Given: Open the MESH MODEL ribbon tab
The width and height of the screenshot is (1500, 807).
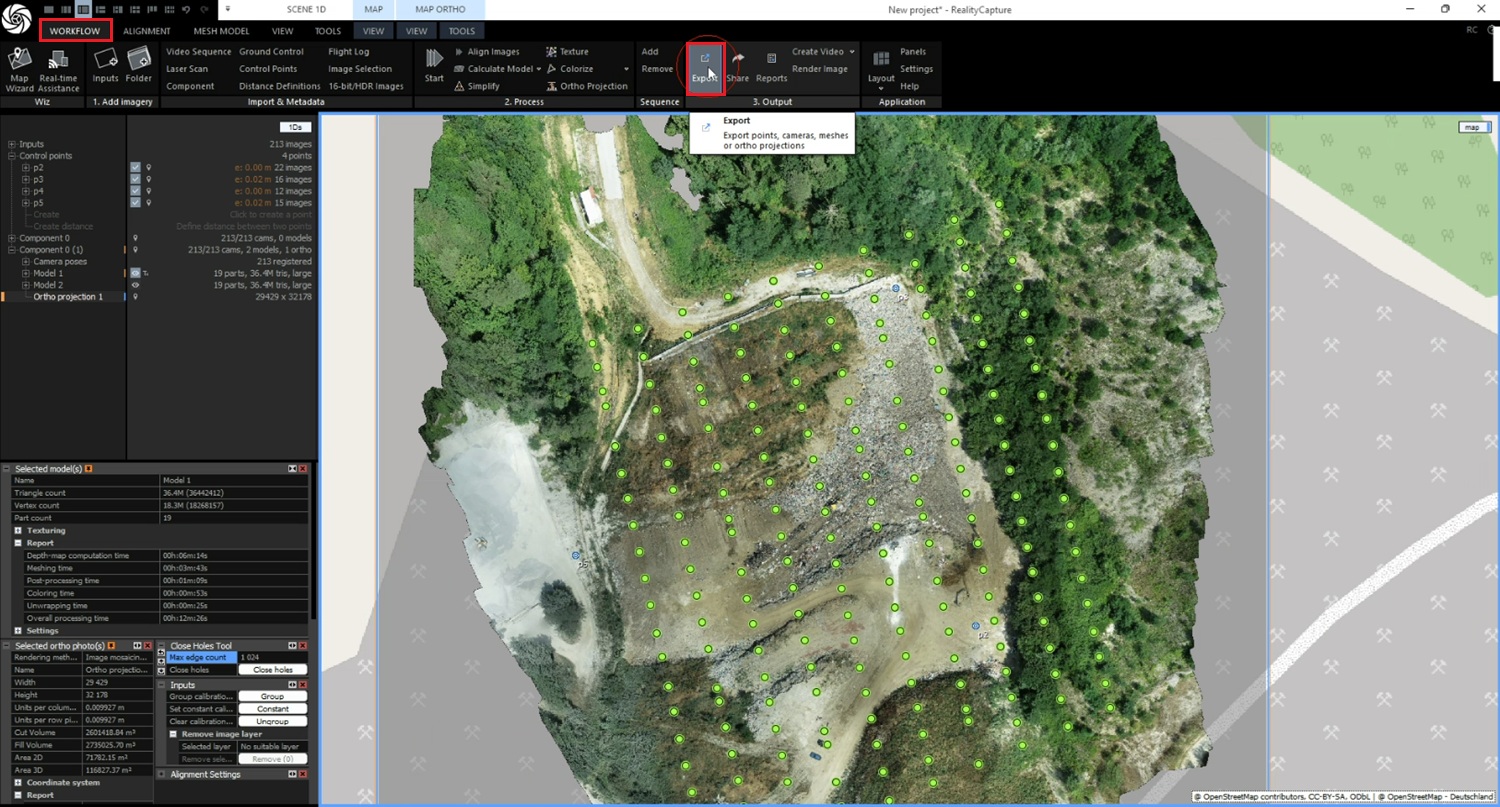Looking at the screenshot, I should (x=221, y=31).
